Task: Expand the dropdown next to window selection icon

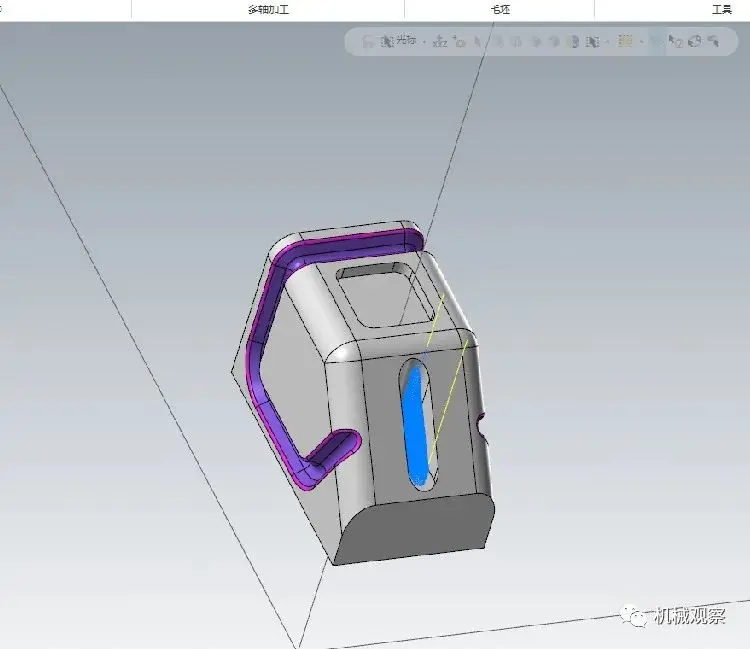Action: click(x=607, y=42)
